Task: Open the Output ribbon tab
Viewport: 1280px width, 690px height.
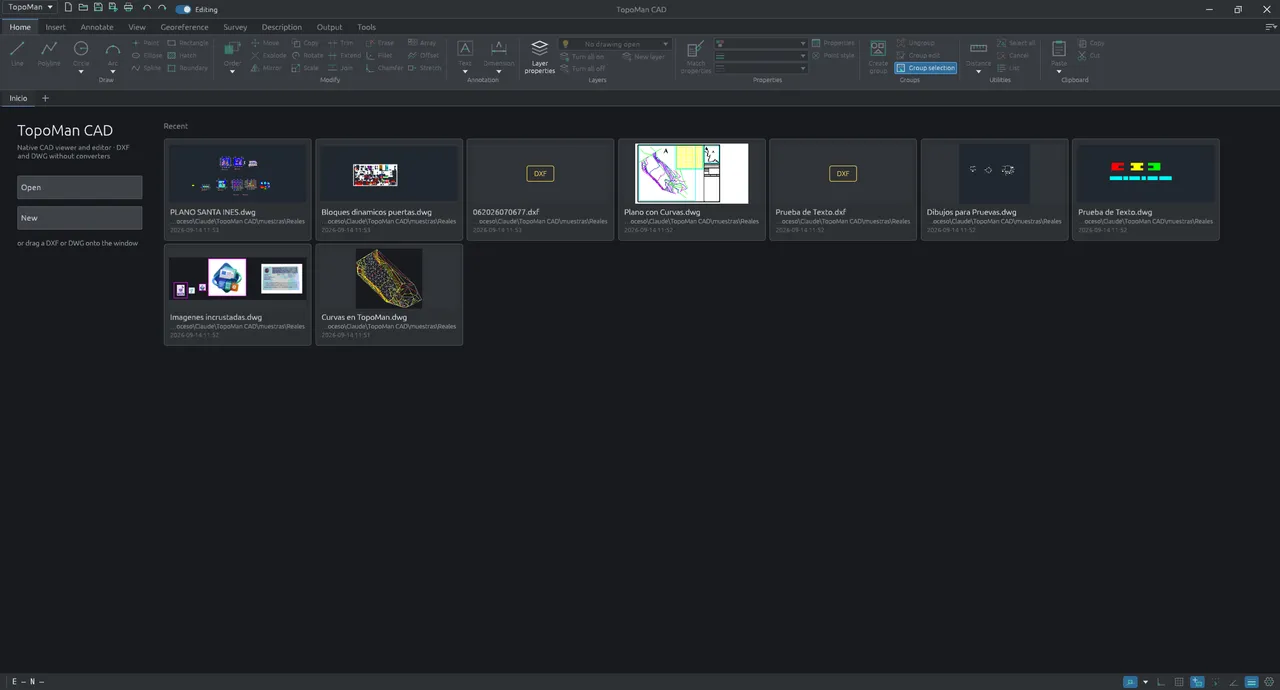Action: [329, 27]
